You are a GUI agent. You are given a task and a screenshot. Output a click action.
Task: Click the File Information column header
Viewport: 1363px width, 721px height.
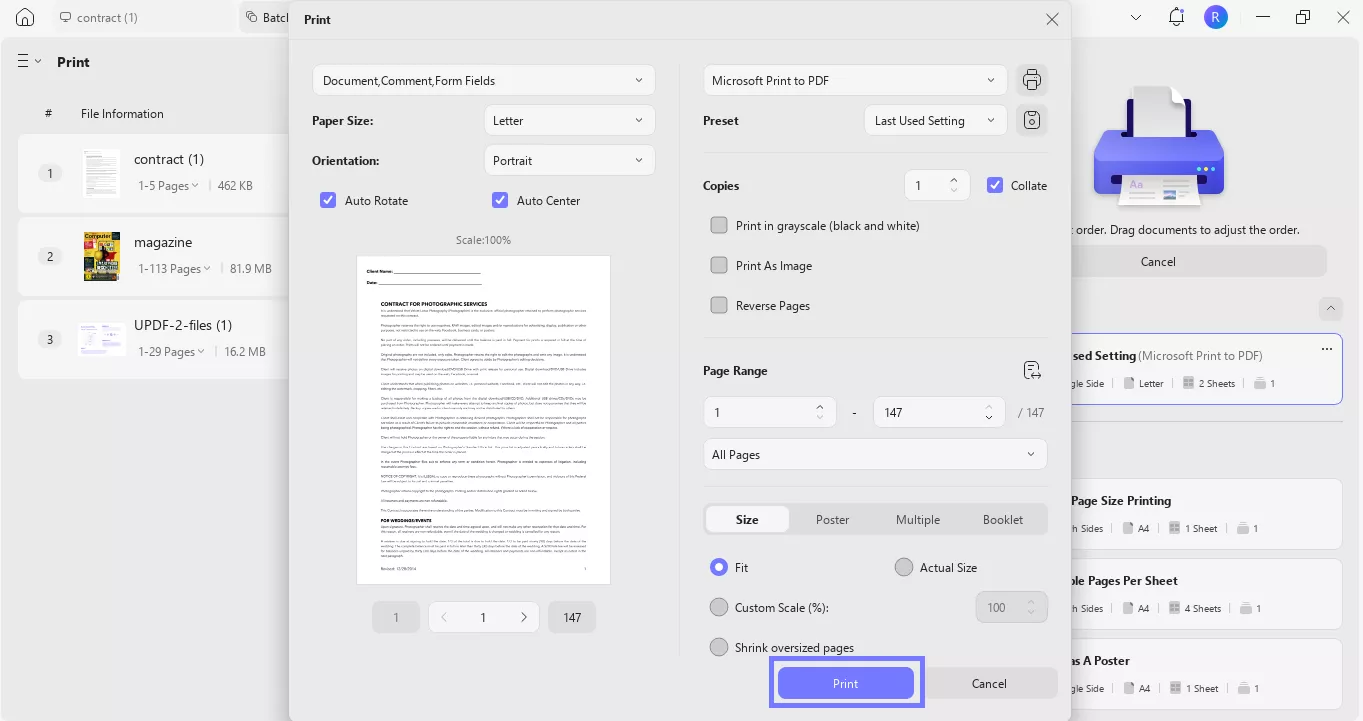tap(122, 113)
